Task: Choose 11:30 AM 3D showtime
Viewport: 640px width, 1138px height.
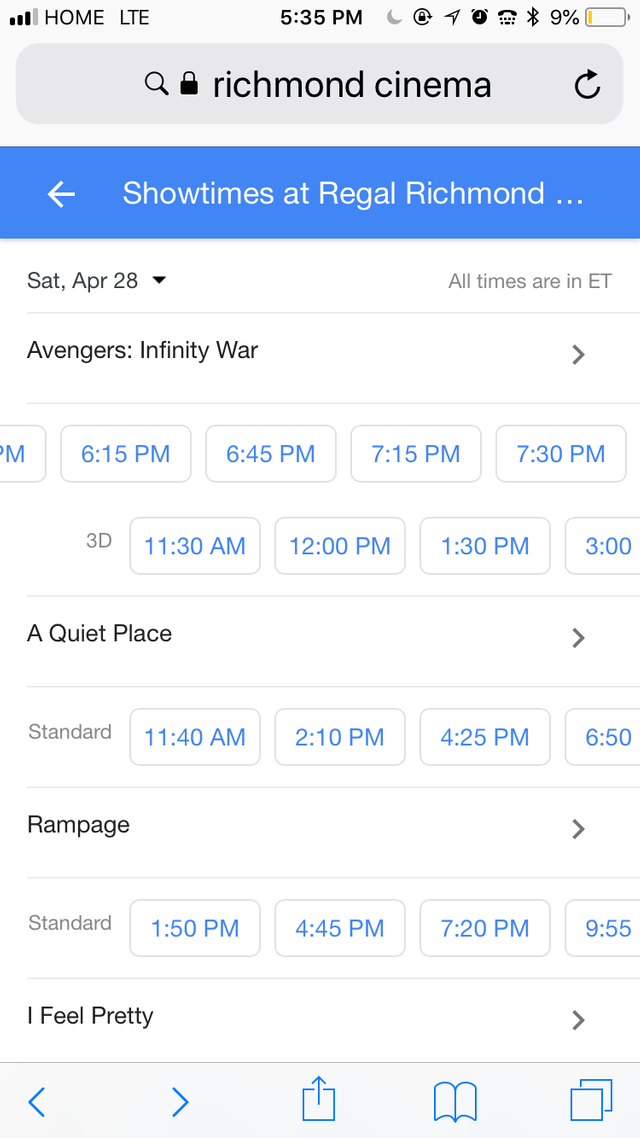Action: click(195, 546)
